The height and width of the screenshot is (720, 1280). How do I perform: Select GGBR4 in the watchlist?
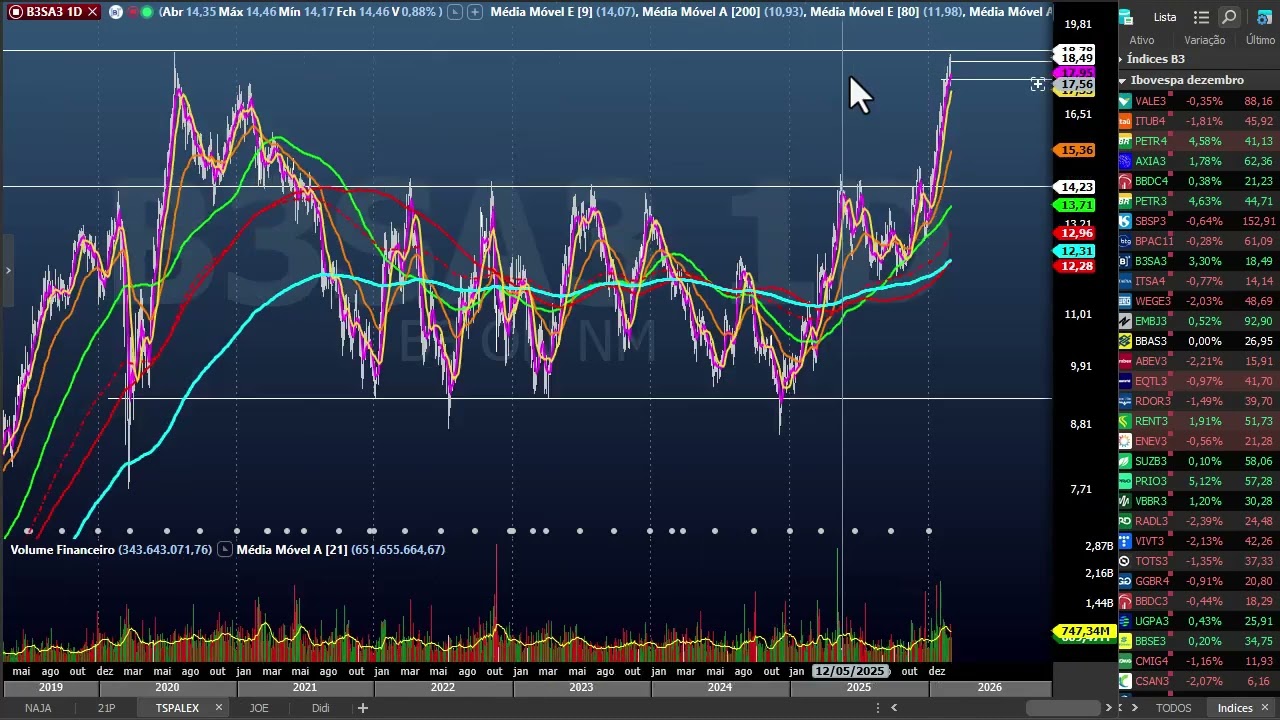tap(1198, 581)
